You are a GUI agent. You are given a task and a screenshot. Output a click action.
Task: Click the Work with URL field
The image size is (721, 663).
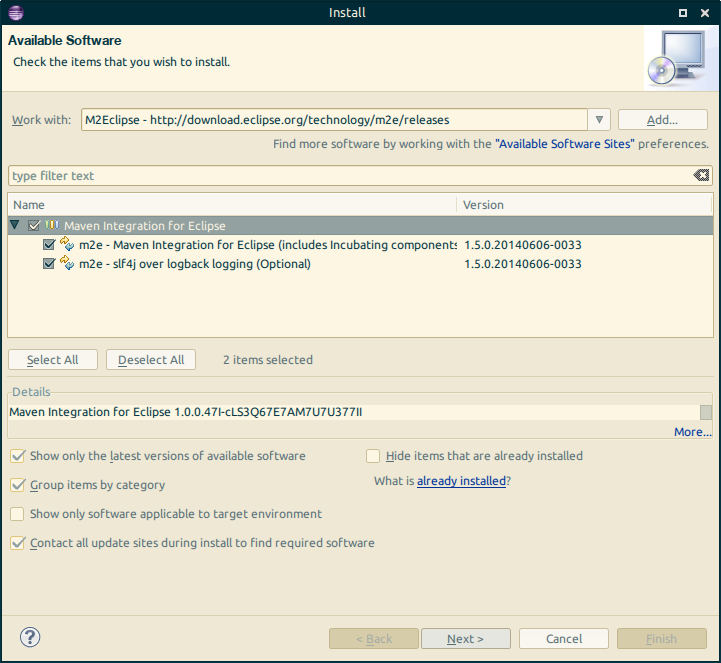point(334,120)
